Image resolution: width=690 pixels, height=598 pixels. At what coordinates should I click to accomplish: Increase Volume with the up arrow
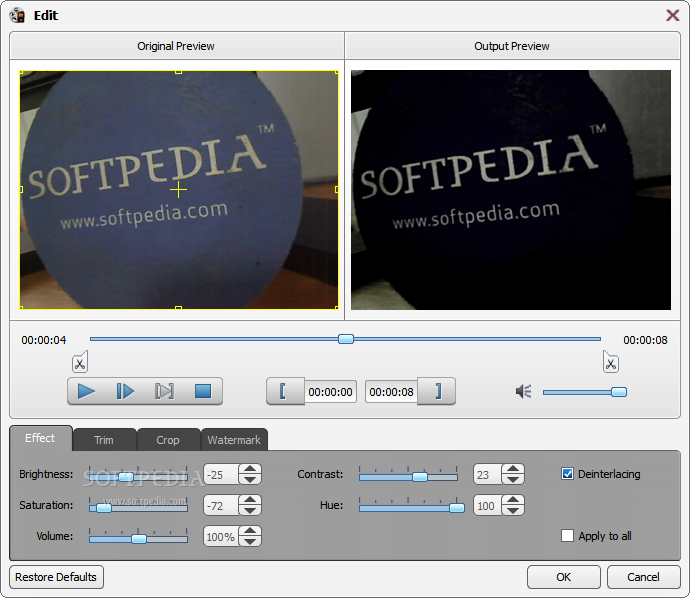[250, 531]
